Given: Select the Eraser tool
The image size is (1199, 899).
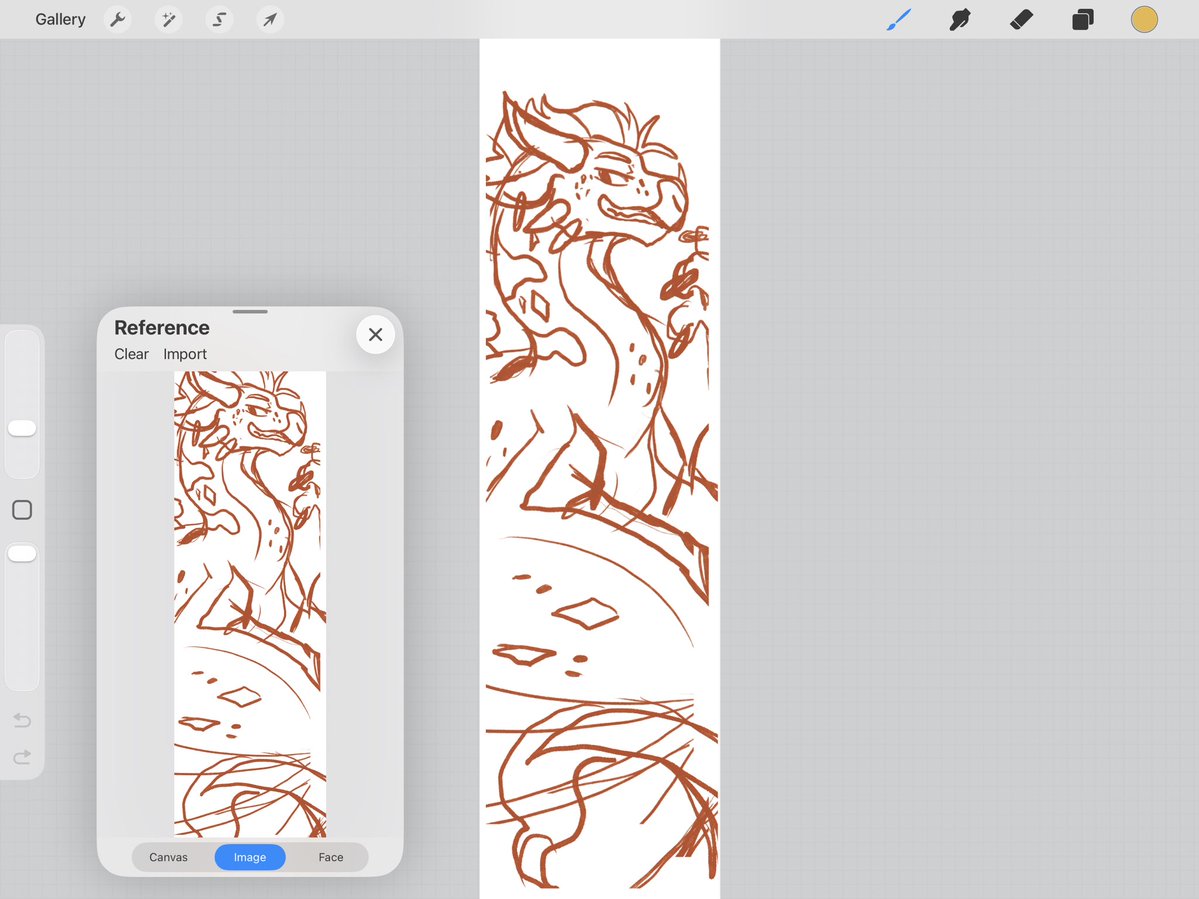Looking at the screenshot, I should point(1022,19).
